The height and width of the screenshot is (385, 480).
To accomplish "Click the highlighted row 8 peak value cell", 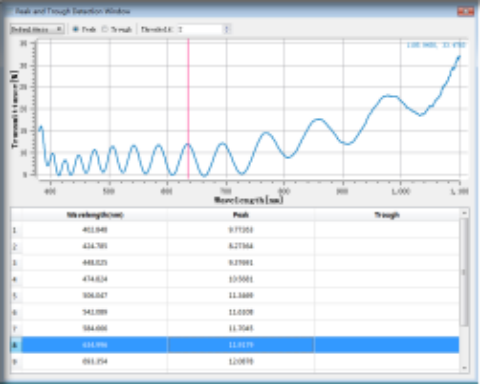I will (241, 345).
